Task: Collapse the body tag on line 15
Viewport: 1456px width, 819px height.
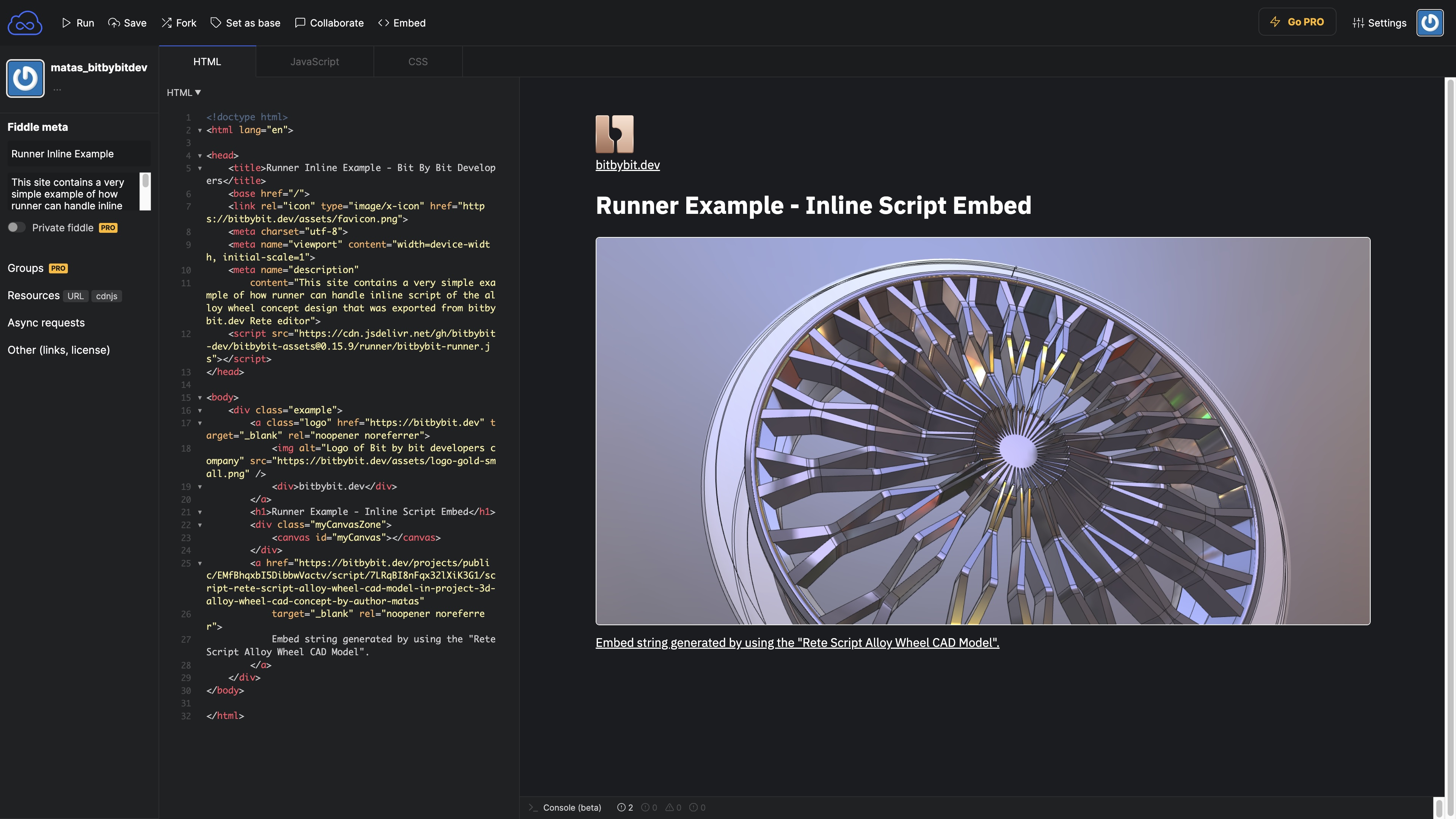Action: coord(199,398)
